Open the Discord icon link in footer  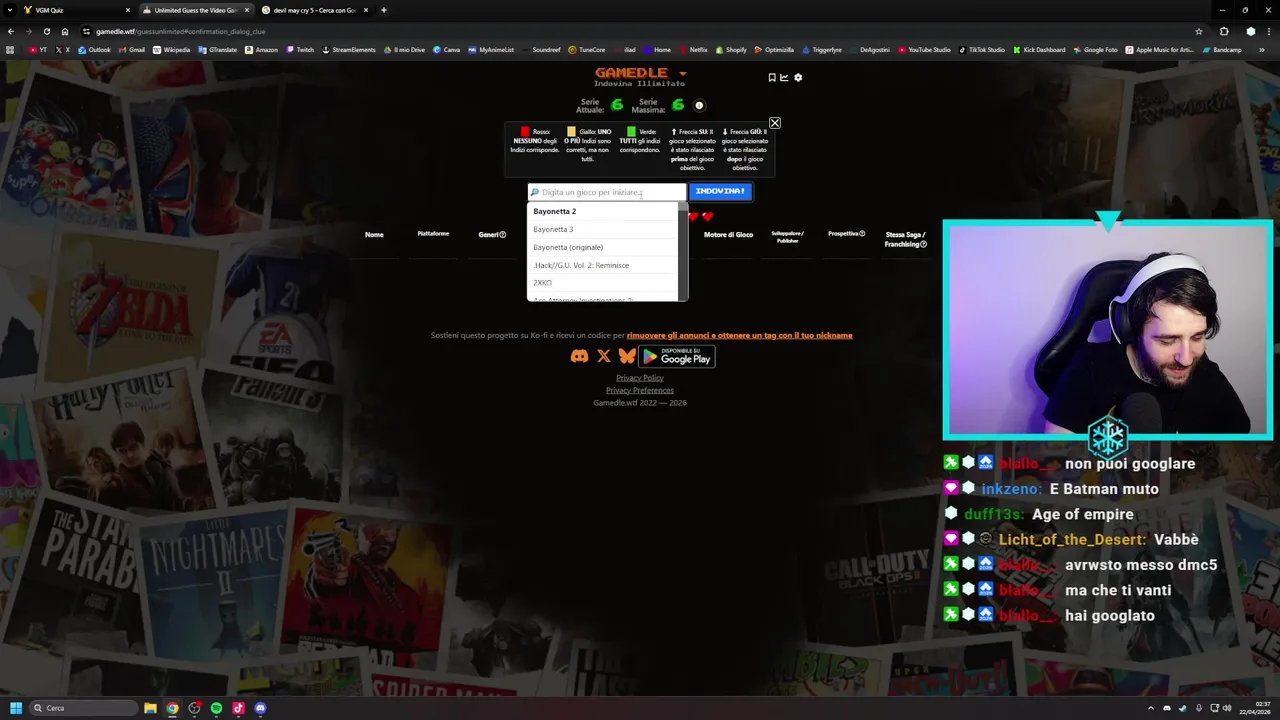[579, 356]
